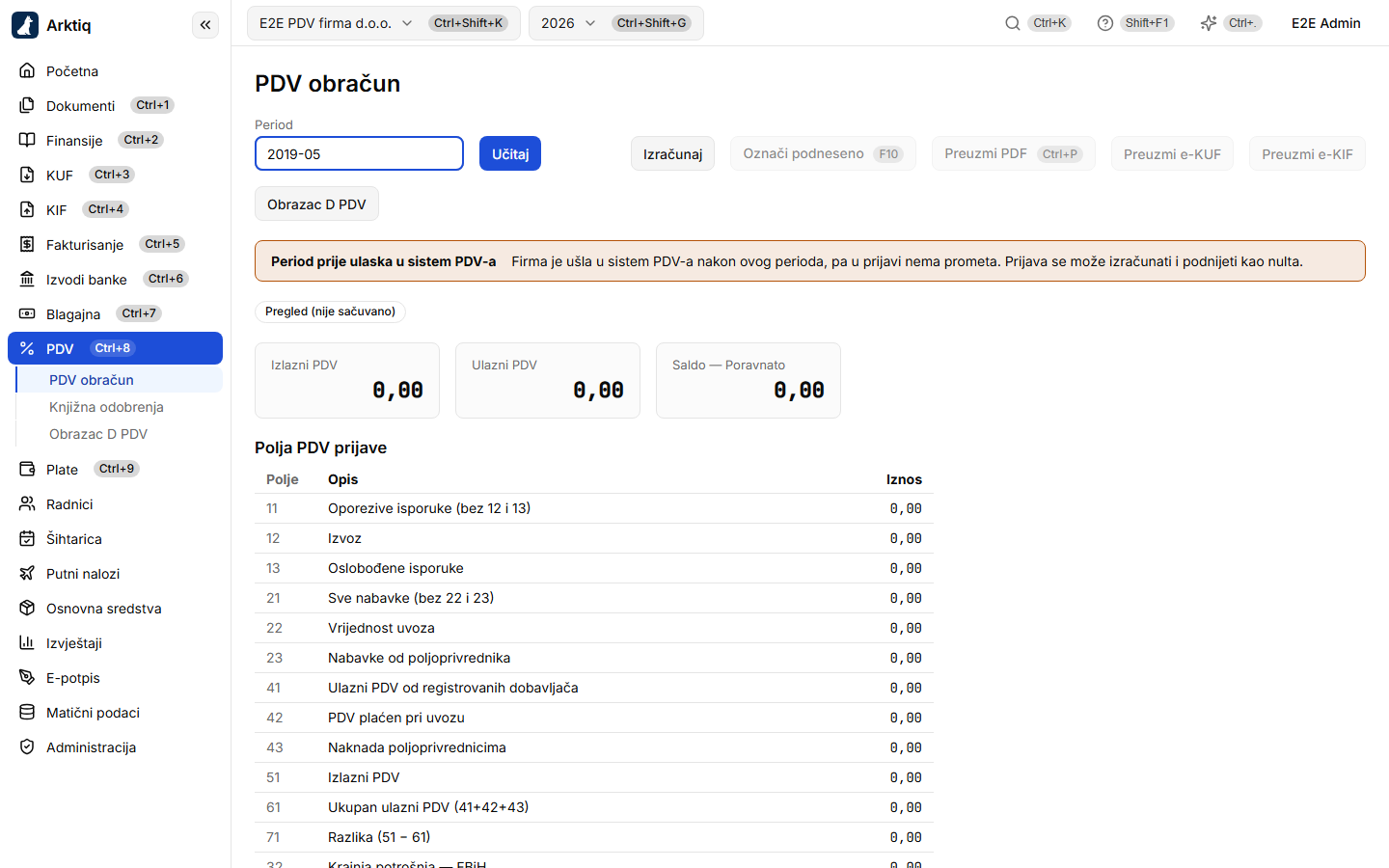Click the Izvodi banke bank icon
The width and height of the screenshot is (1389, 868).
pyautogui.click(x=27, y=279)
